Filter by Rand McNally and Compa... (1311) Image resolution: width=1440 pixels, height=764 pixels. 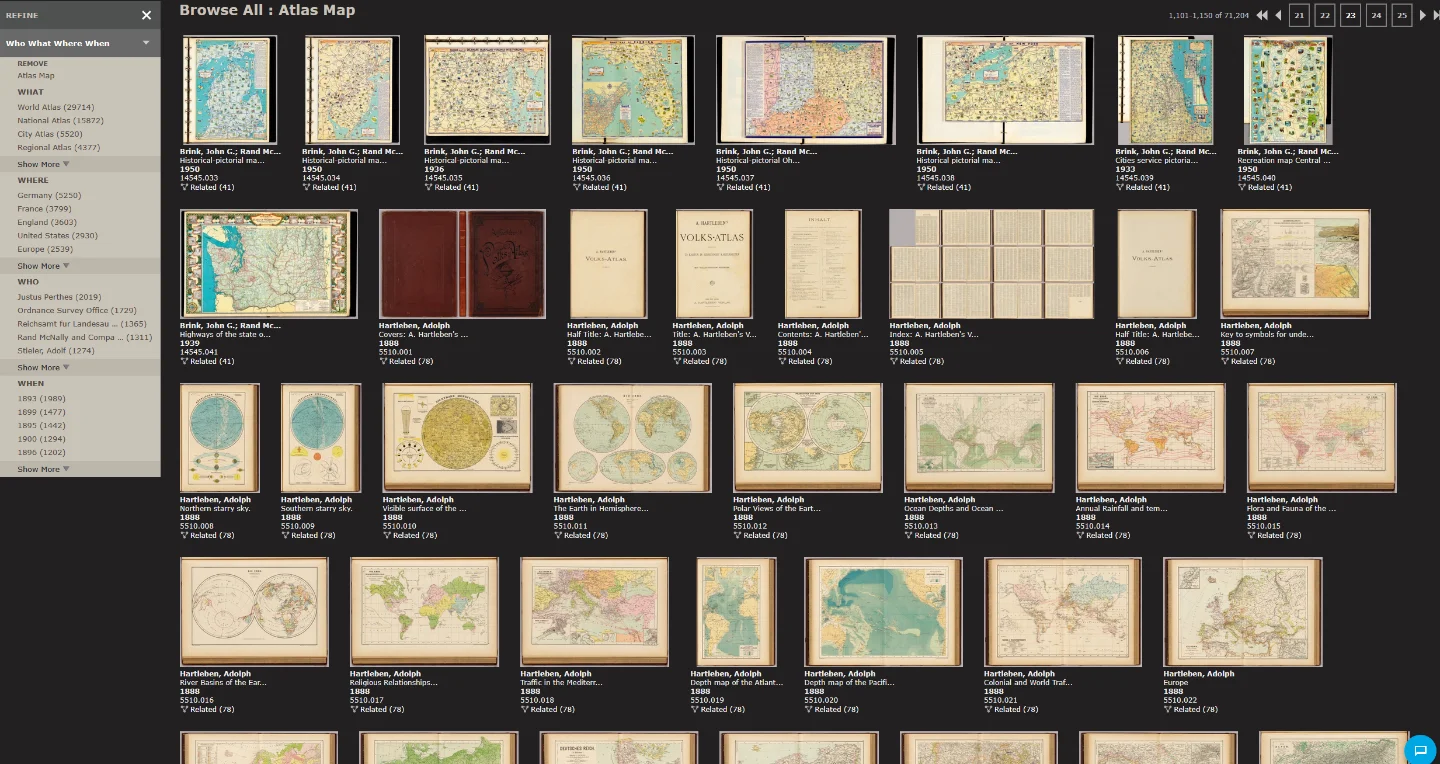click(x=85, y=337)
